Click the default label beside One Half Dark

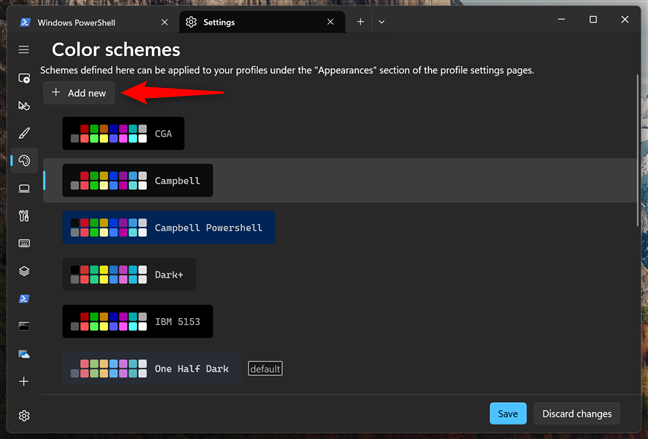point(265,369)
